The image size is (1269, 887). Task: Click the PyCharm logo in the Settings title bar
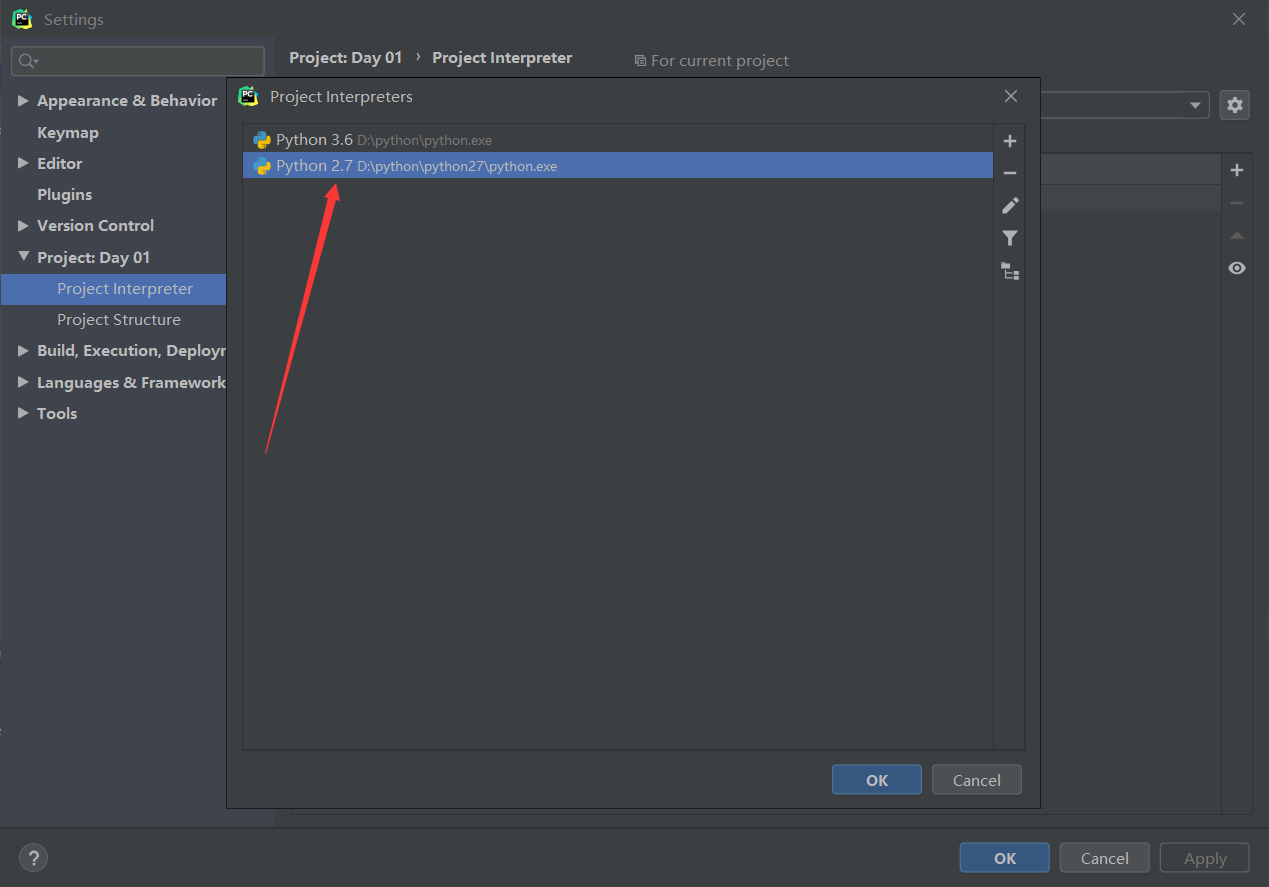[x=22, y=19]
